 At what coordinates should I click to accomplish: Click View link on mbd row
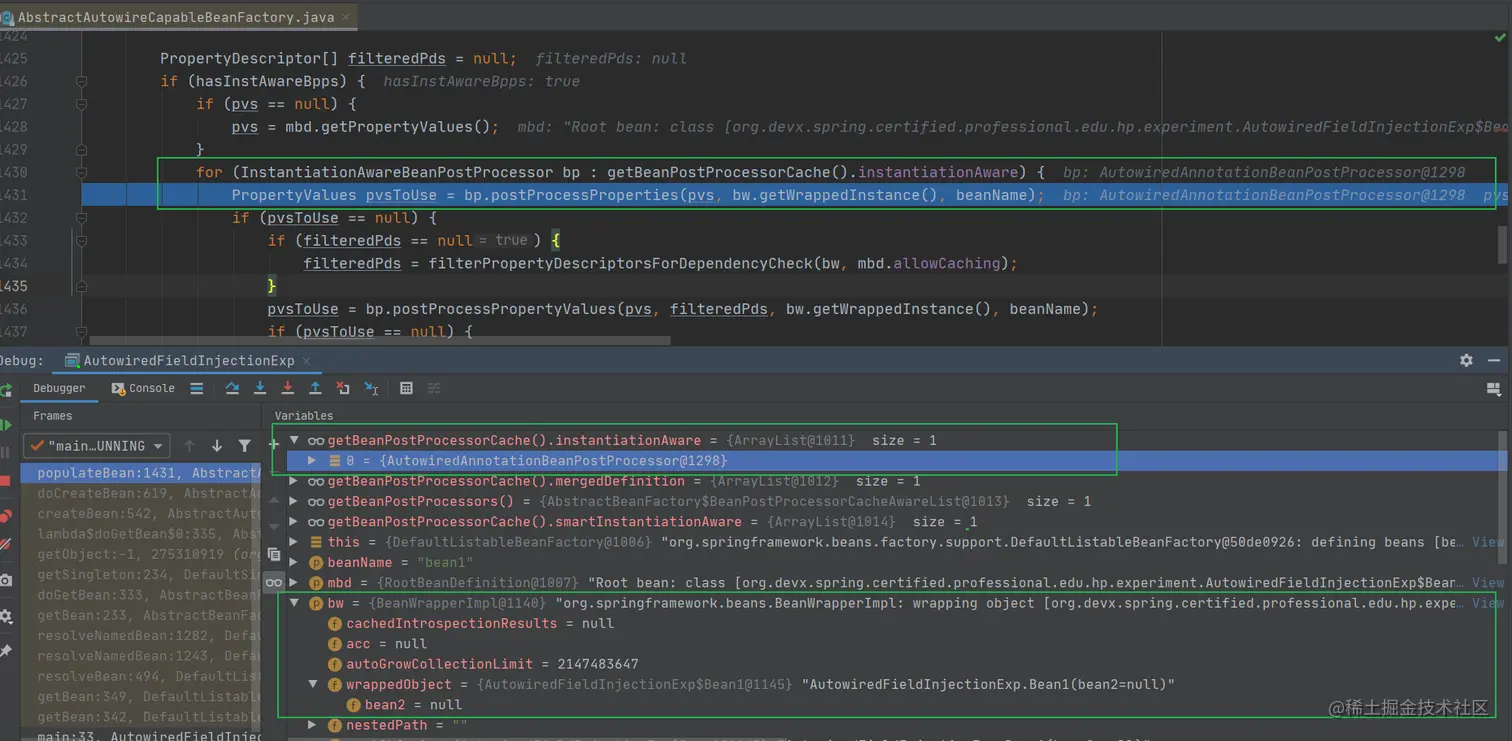(x=1487, y=582)
